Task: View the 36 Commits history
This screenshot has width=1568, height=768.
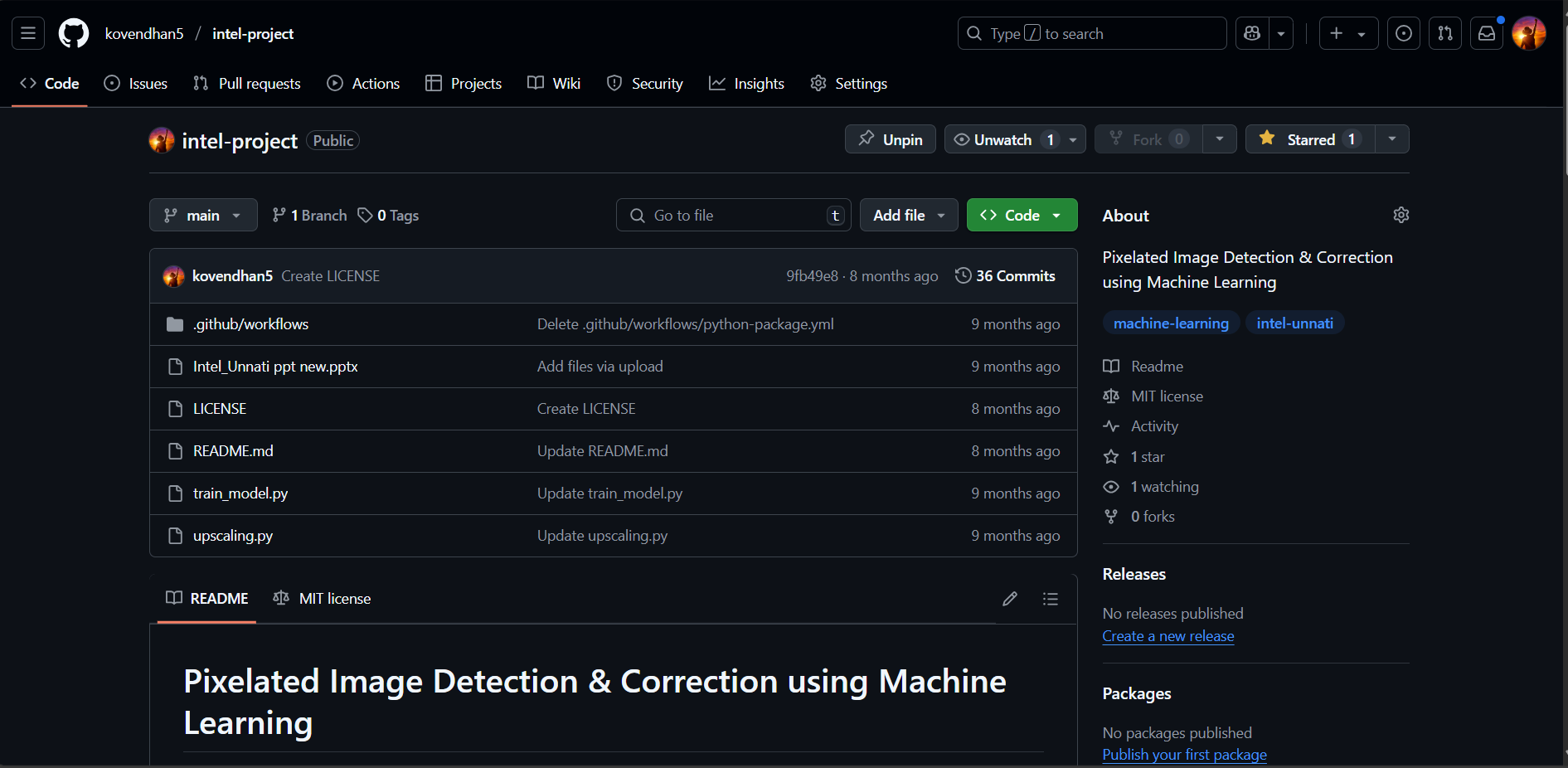Action: [x=1005, y=276]
